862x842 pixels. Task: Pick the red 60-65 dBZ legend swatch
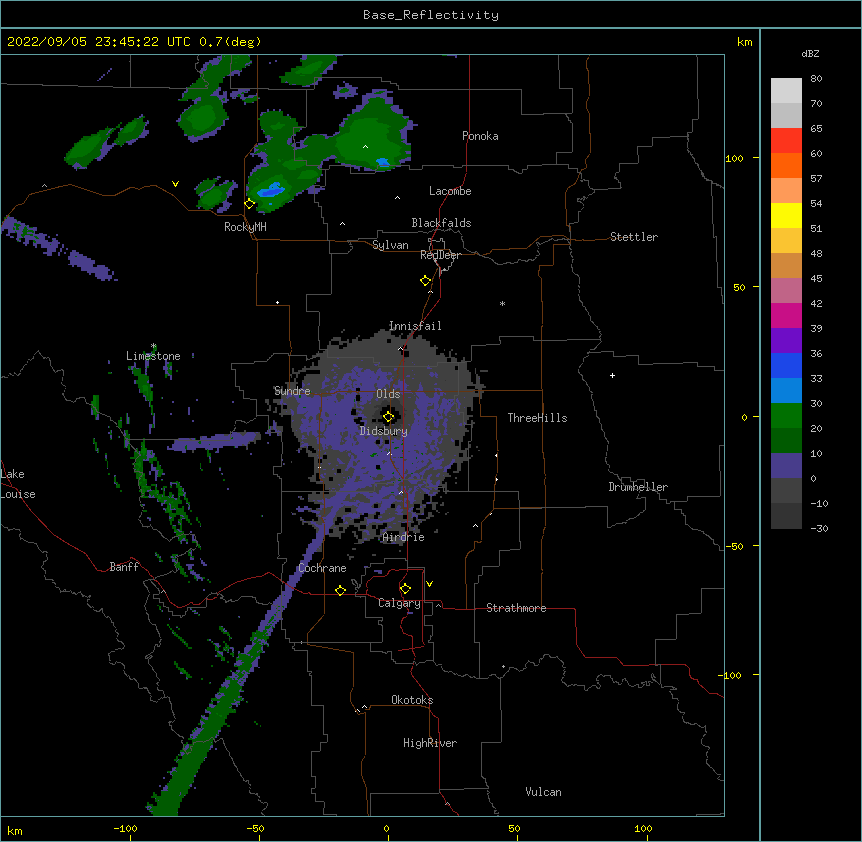tap(786, 140)
